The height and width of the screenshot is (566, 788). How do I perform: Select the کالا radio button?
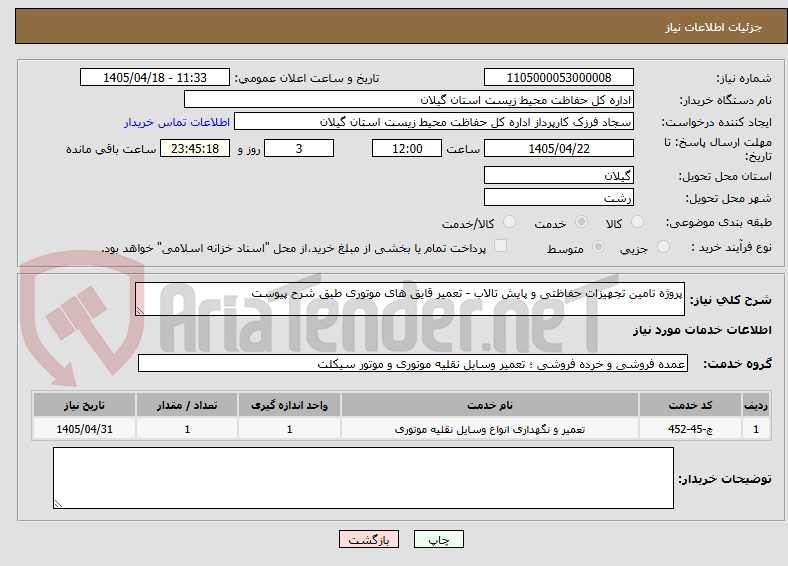tap(637, 222)
